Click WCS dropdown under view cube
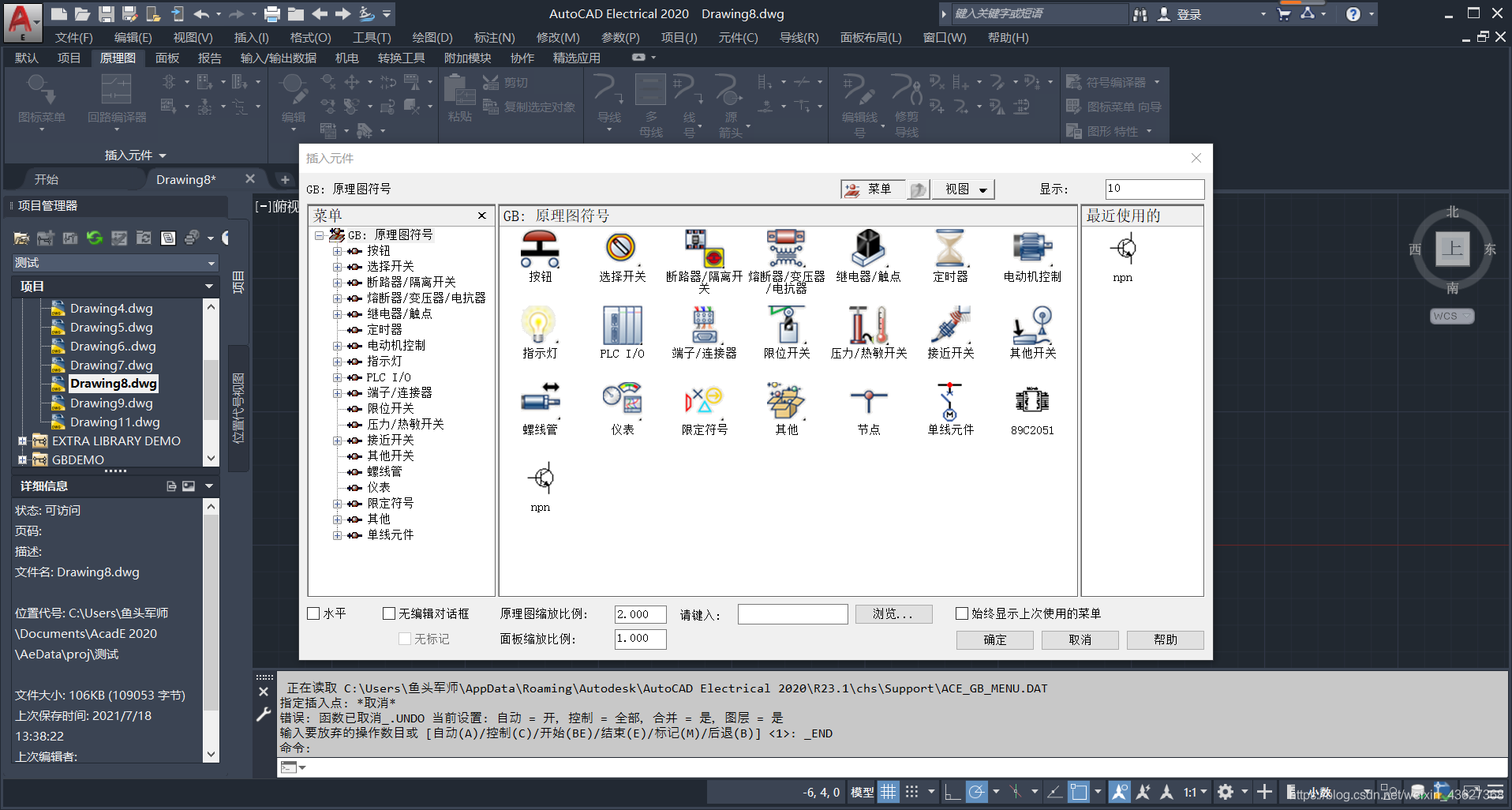 click(x=1452, y=316)
